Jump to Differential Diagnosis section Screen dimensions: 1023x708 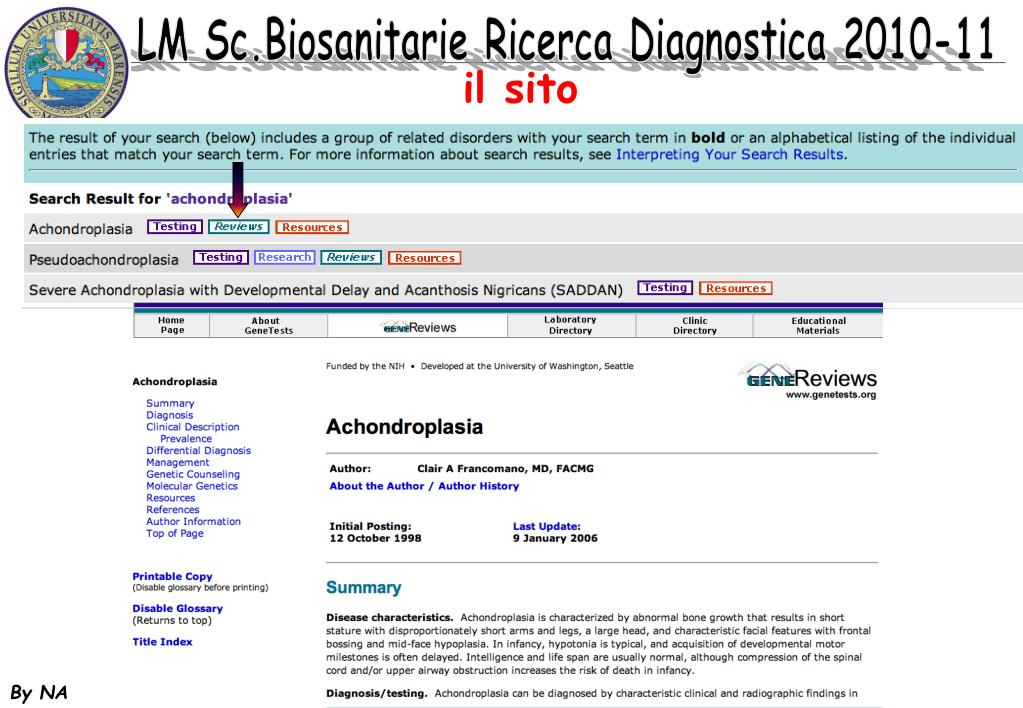(198, 450)
